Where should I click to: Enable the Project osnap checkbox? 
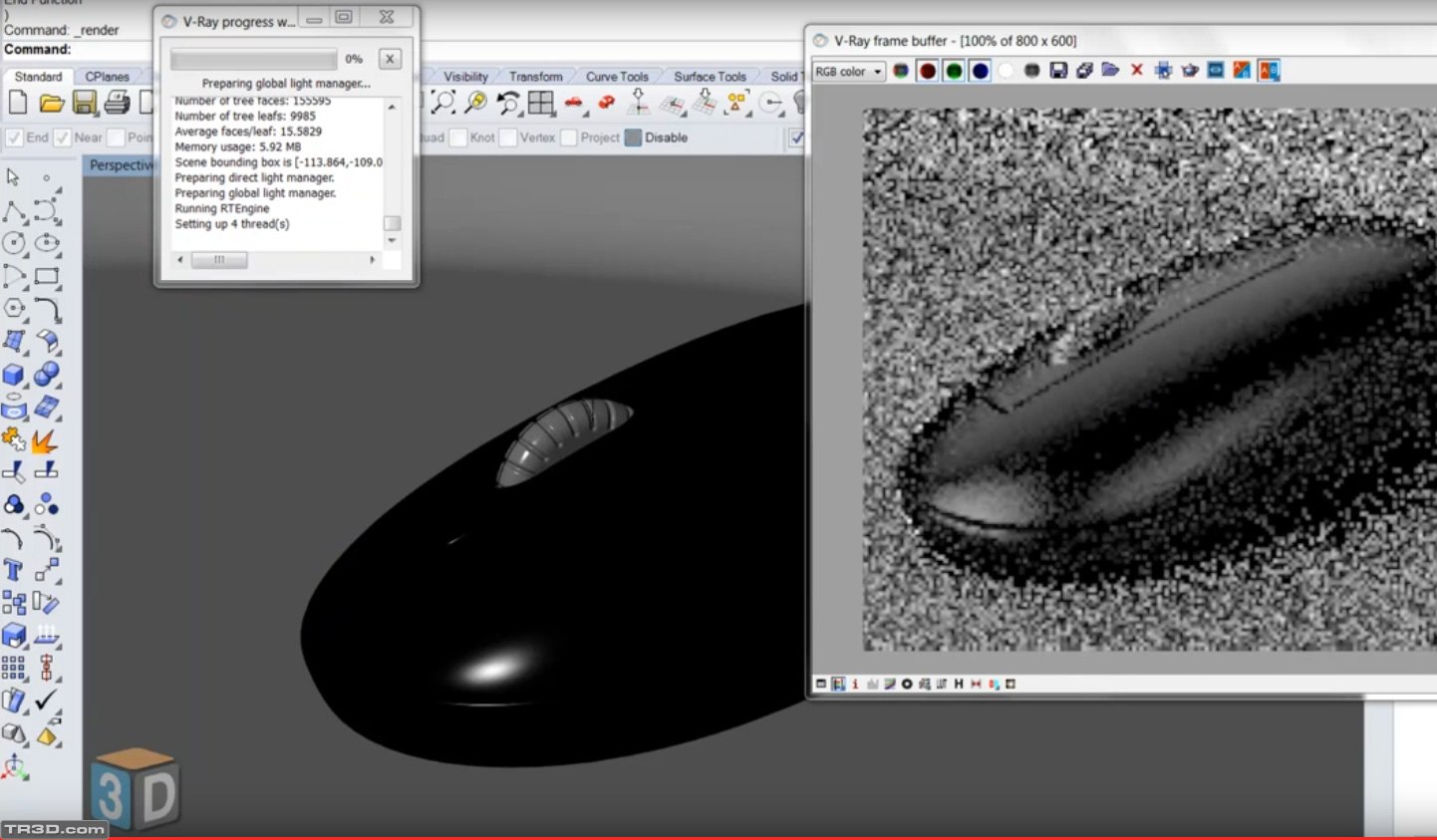(569, 138)
